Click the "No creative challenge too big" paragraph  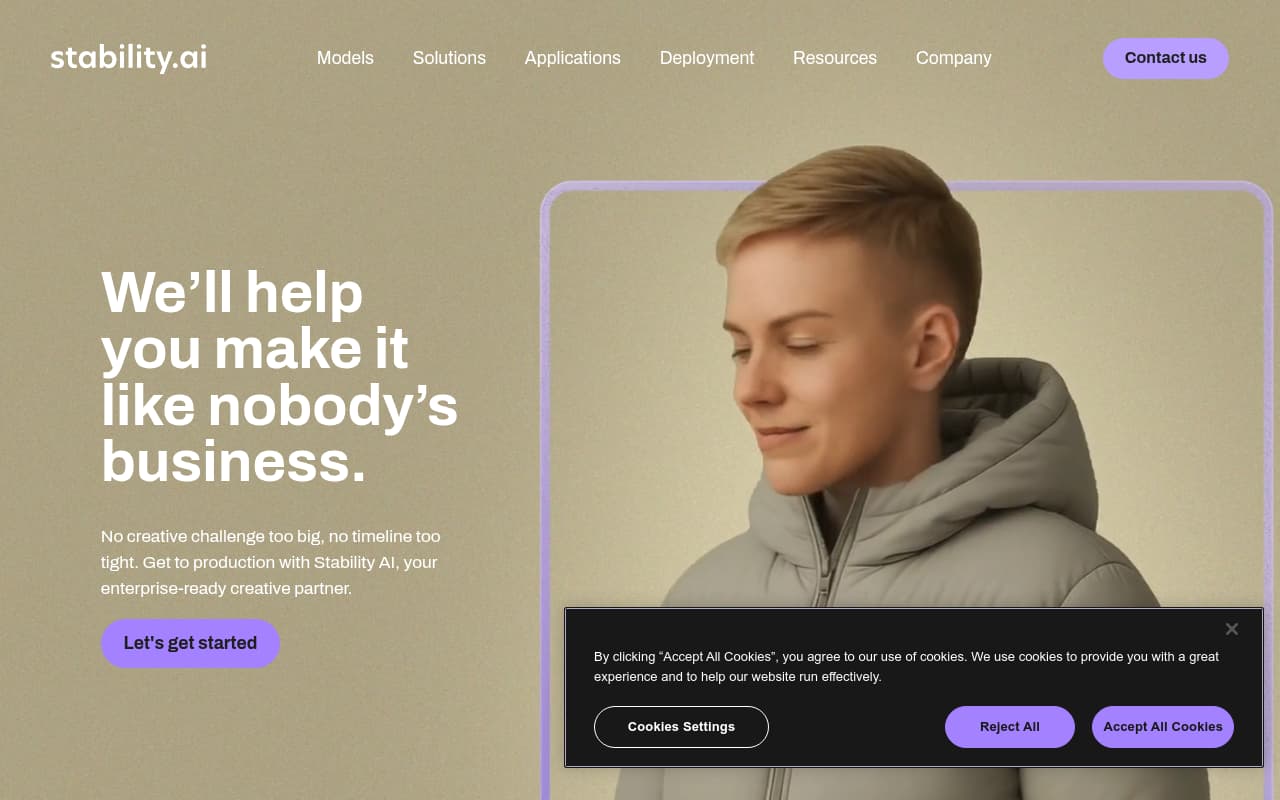coord(271,562)
